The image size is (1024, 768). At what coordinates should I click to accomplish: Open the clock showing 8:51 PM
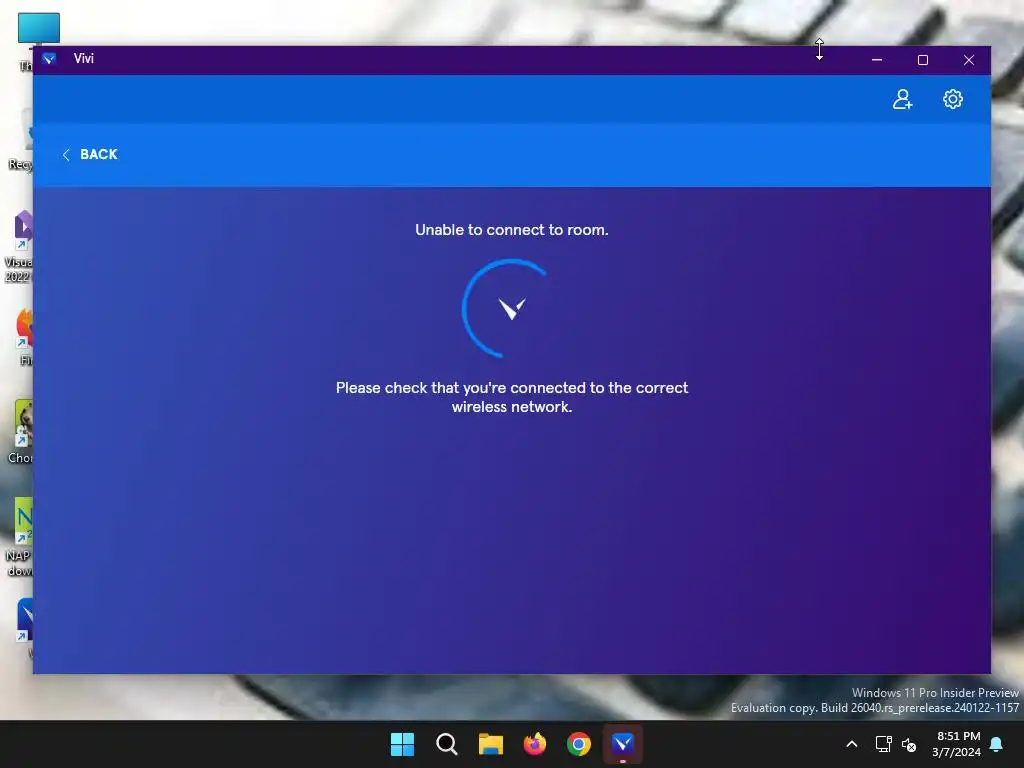tap(957, 744)
